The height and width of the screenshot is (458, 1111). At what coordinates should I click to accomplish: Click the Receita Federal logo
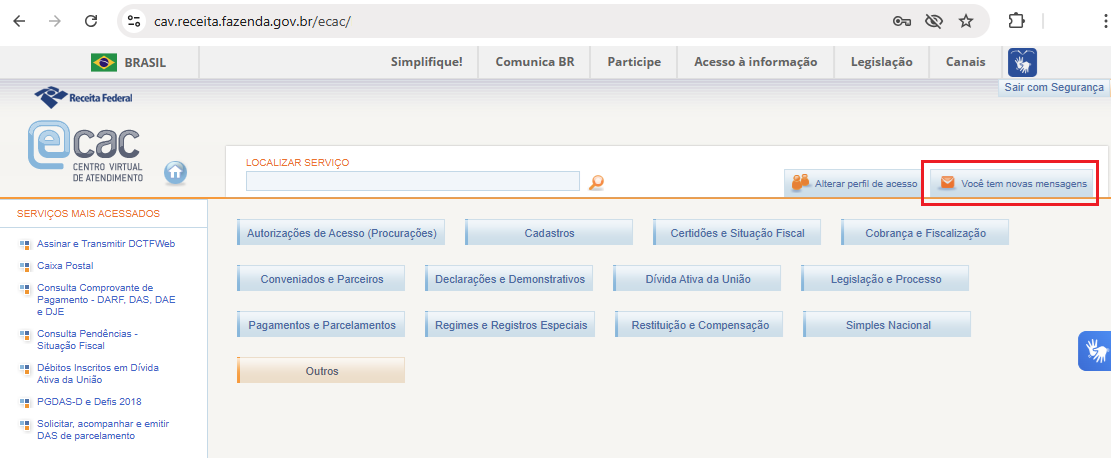(83, 97)
